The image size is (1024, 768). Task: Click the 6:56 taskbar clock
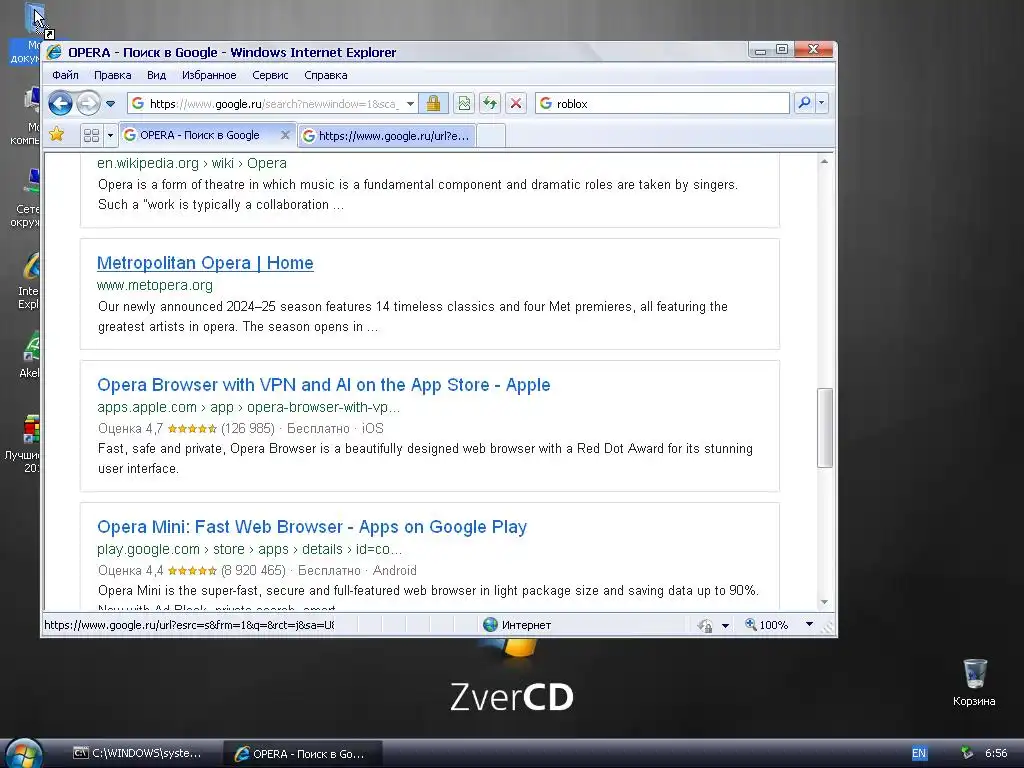tap(996, 754)
